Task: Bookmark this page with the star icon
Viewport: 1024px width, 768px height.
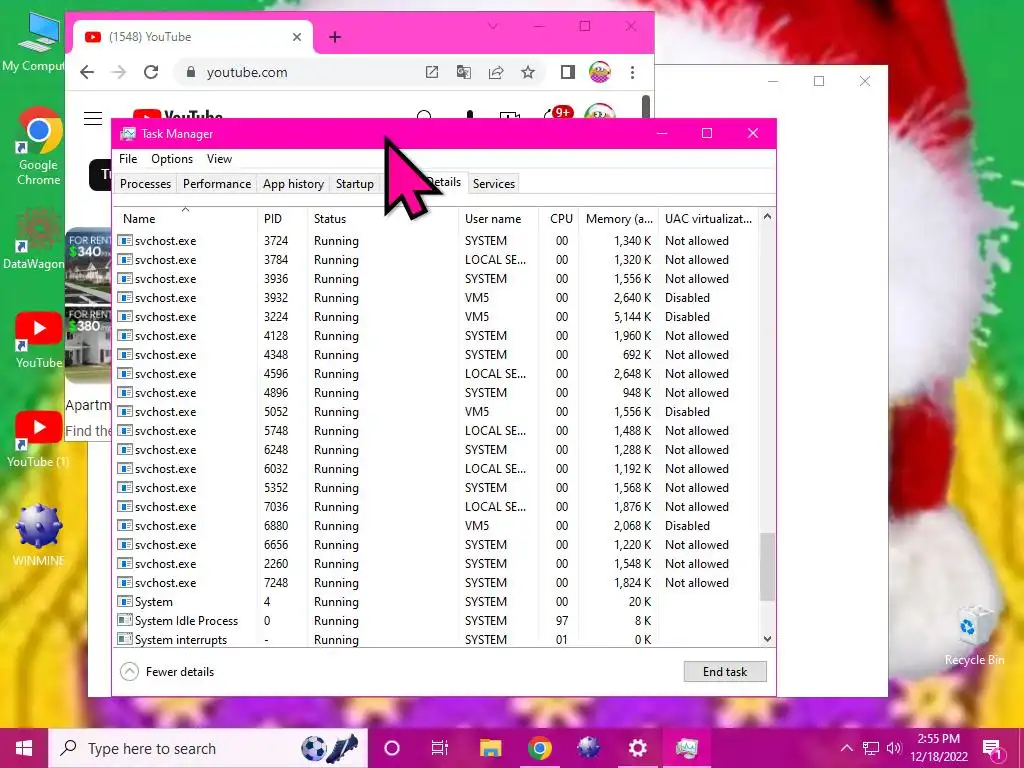Action: [528, 72]
